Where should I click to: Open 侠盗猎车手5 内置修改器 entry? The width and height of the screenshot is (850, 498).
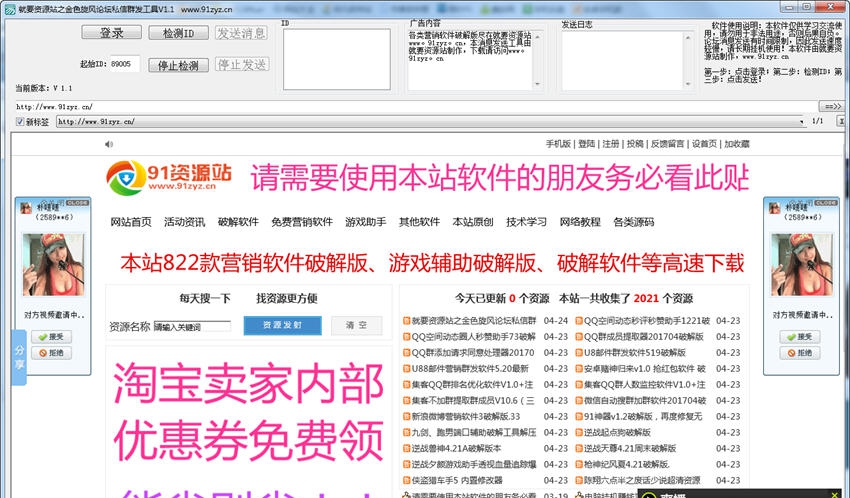click(x=457, y=481)
